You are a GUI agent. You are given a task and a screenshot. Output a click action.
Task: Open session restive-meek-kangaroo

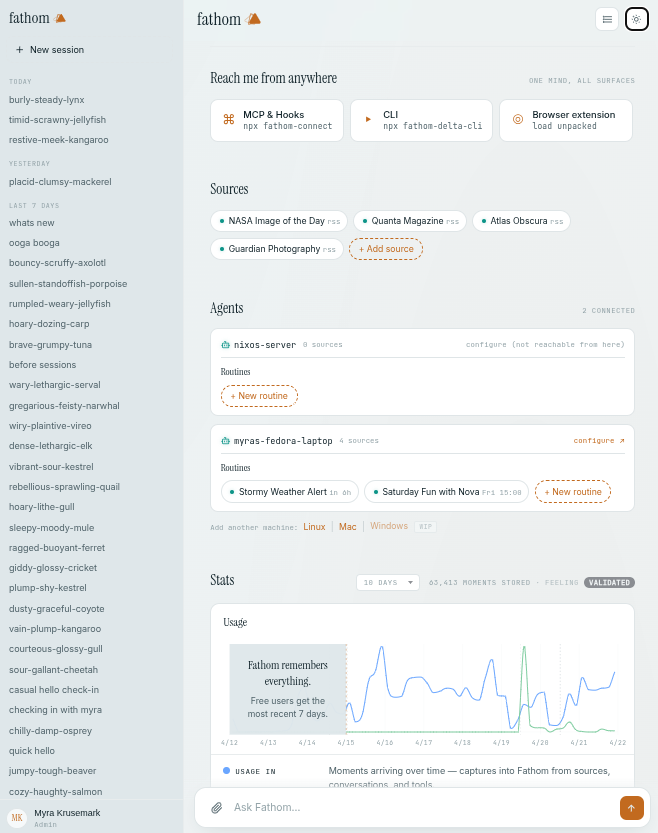[58, 140]
